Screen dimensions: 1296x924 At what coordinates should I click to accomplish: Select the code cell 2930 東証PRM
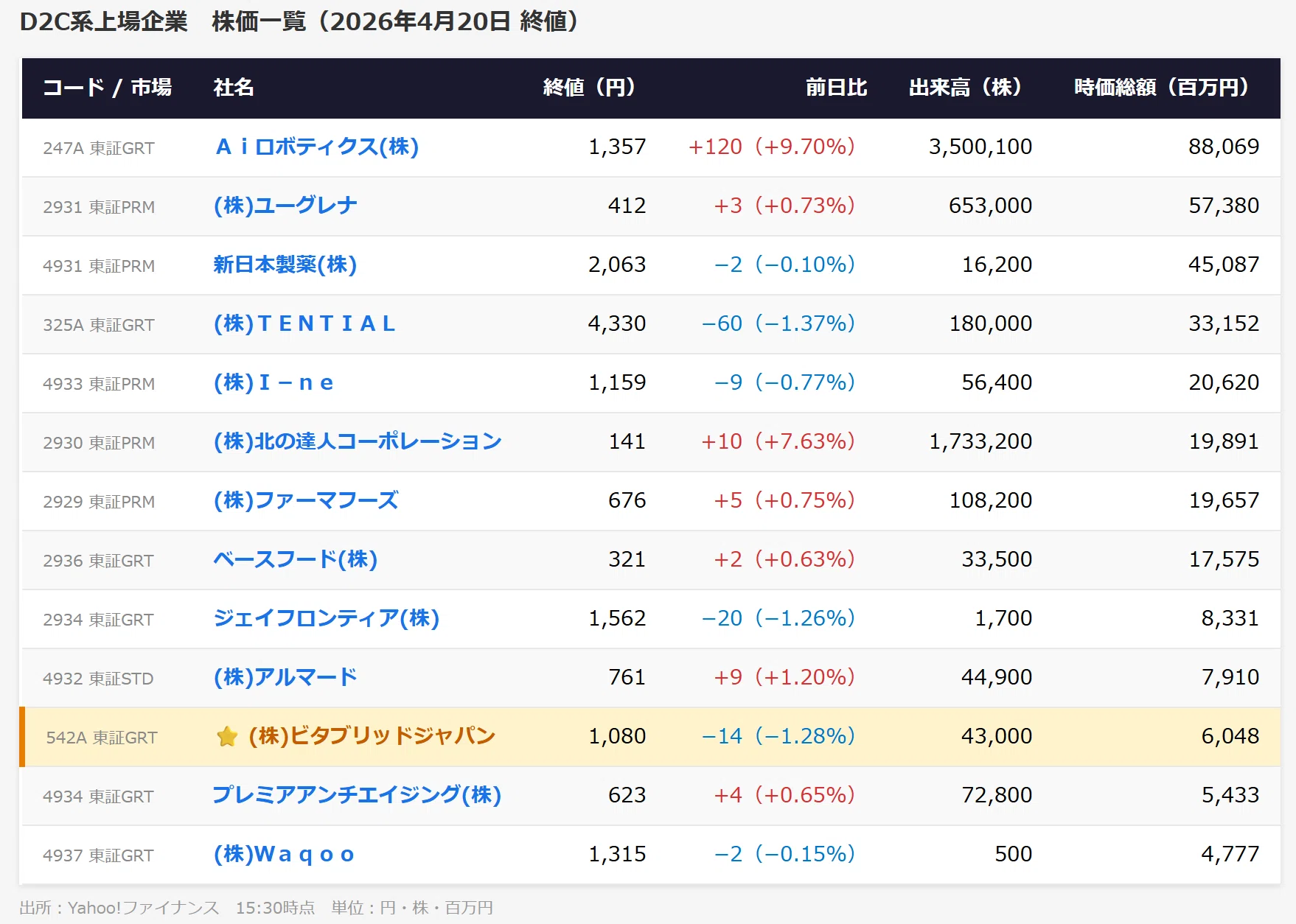(x=99, y=443)
